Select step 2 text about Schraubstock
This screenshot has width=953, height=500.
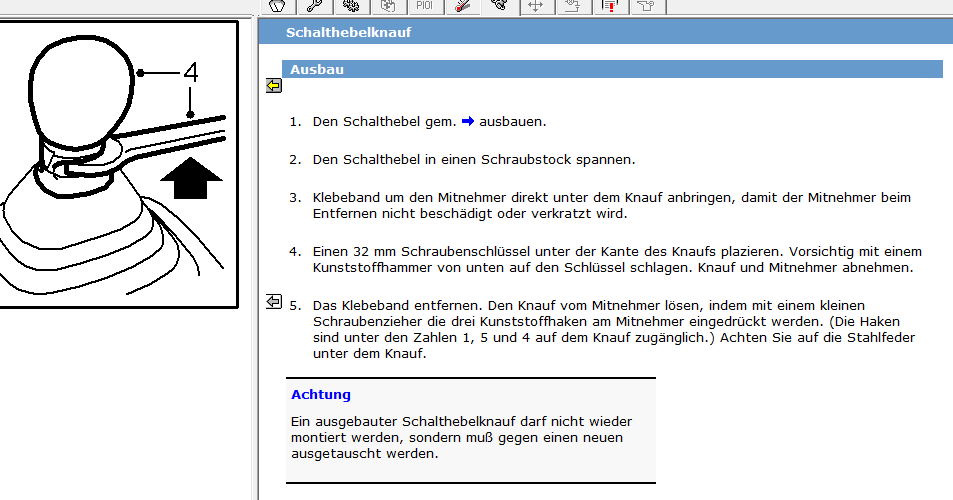[474, 160]
